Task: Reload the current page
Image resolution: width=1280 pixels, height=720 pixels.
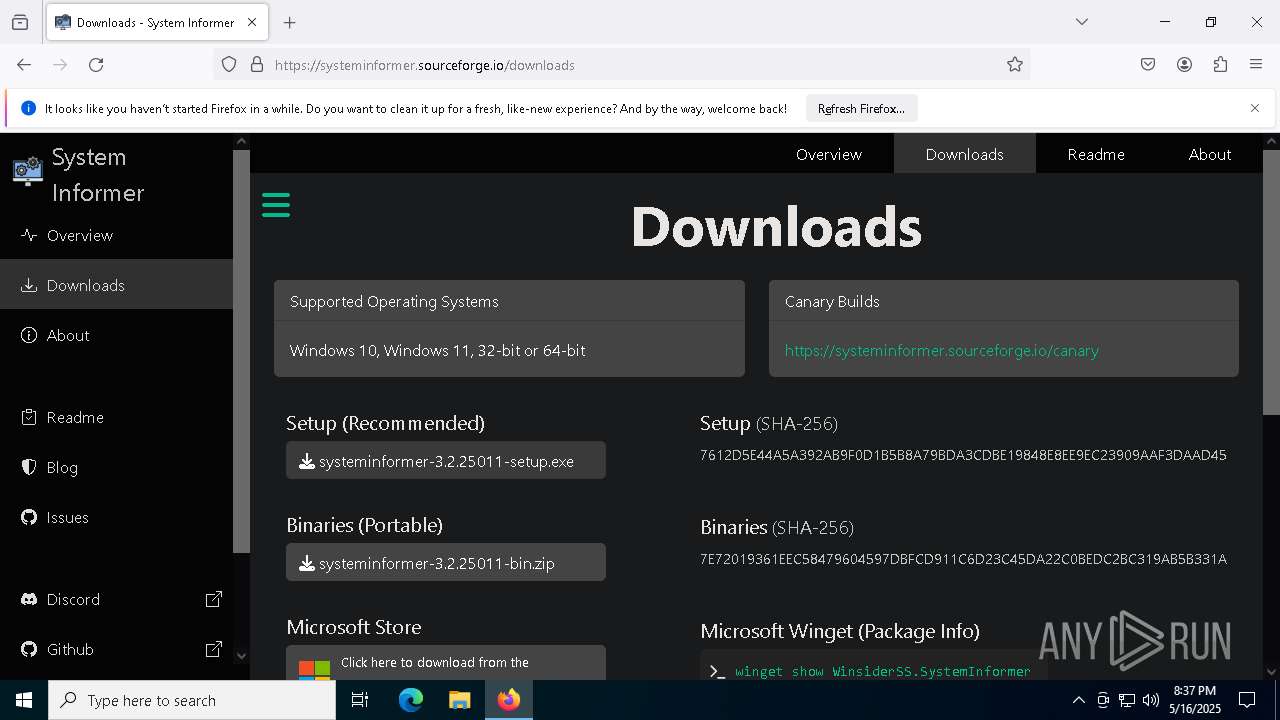Action: 96,64
